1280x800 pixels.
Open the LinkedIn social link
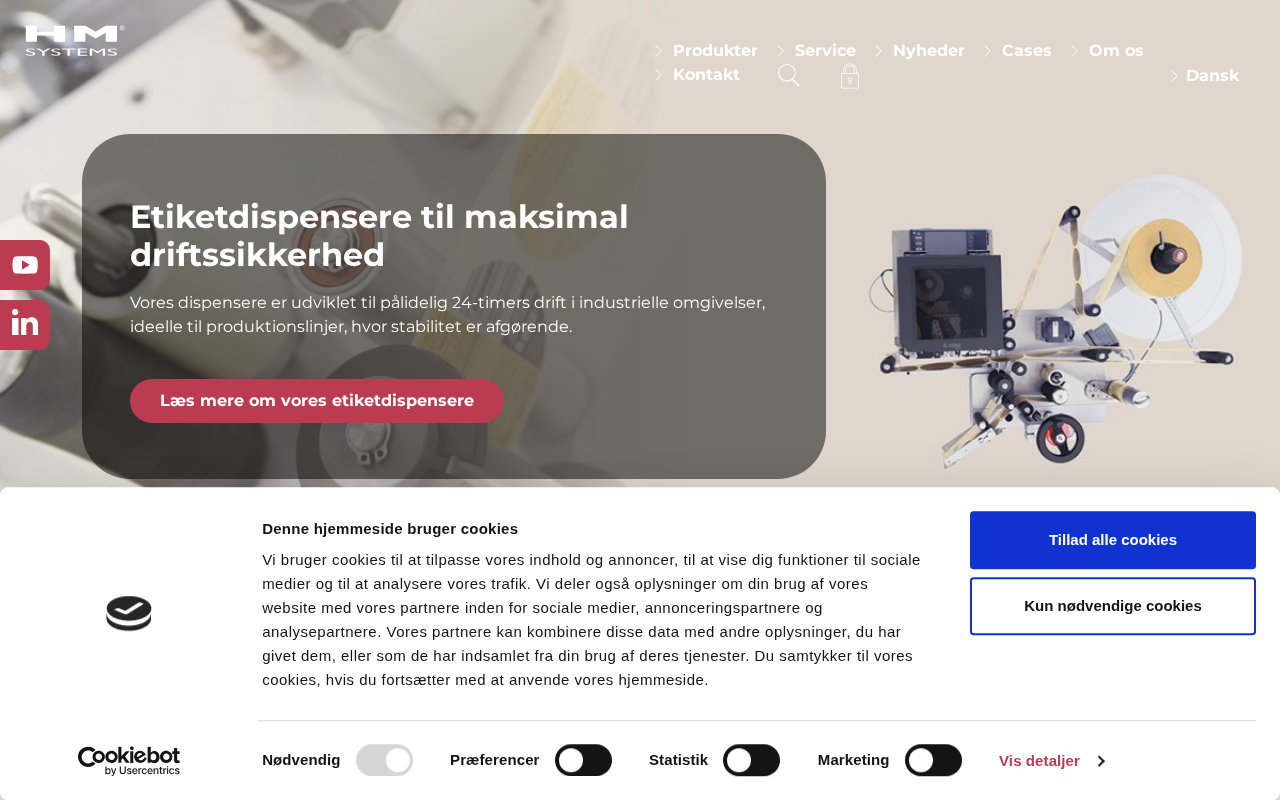24,325
